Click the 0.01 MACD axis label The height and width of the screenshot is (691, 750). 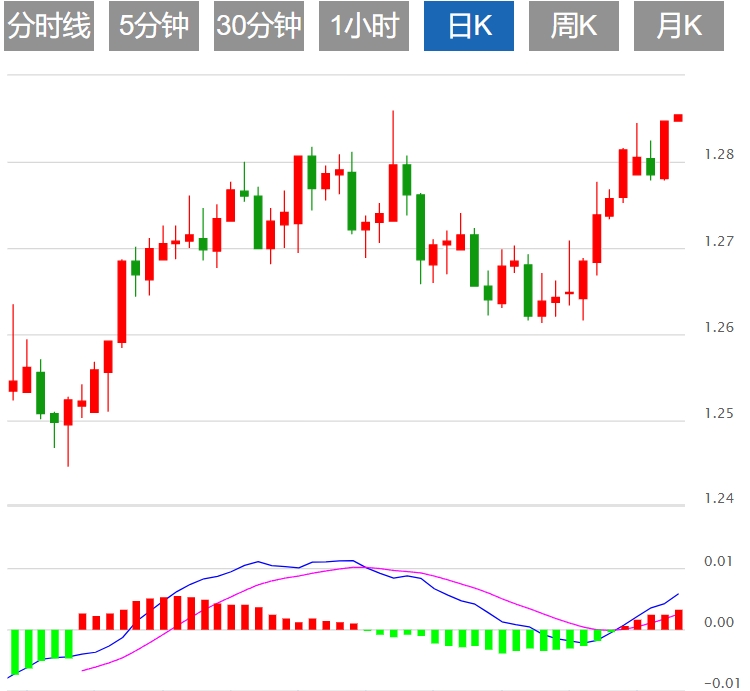click(718, 561)
